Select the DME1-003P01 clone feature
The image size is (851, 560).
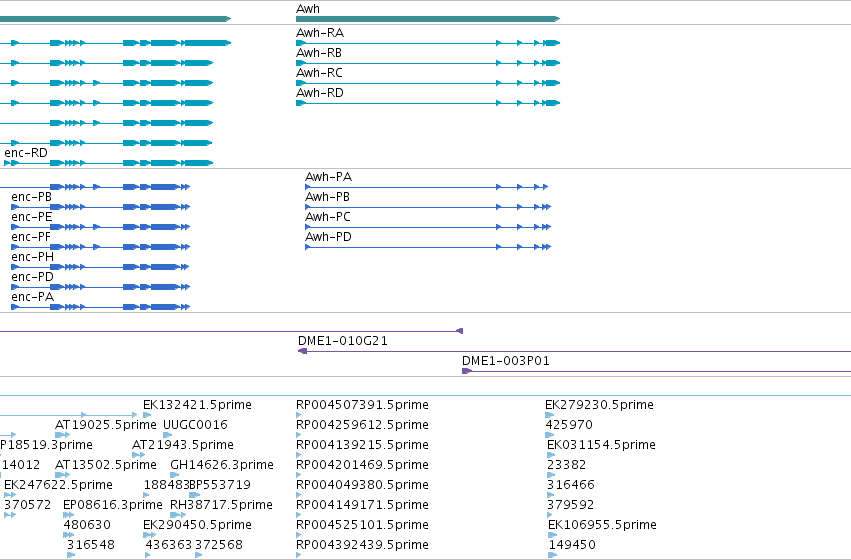pyautogui.click(x=656, y=371)
